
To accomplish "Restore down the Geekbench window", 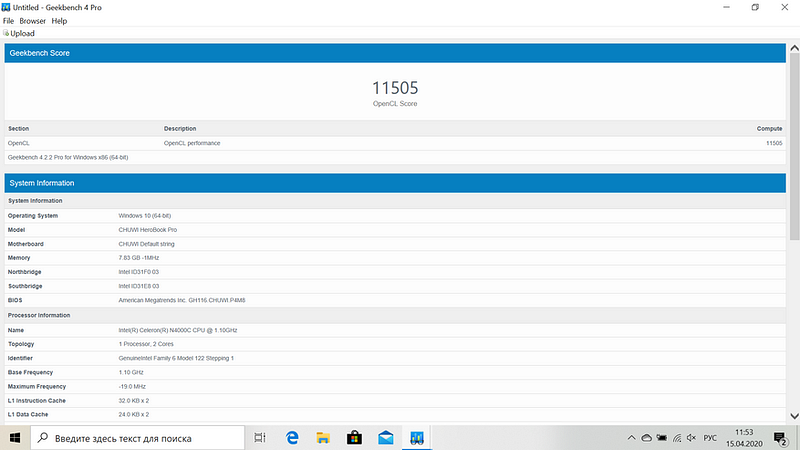I will (755, 7).
